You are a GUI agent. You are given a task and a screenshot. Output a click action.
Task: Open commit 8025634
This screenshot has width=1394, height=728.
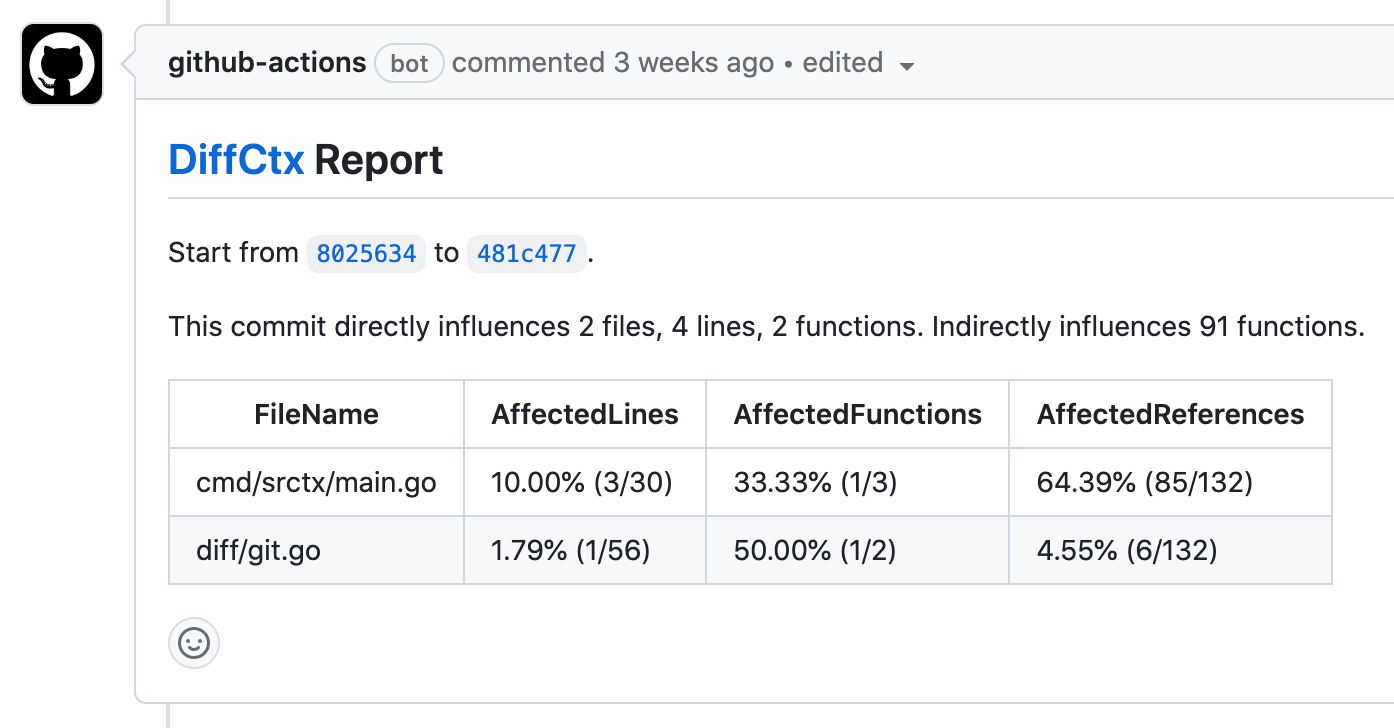click(366, 253)
